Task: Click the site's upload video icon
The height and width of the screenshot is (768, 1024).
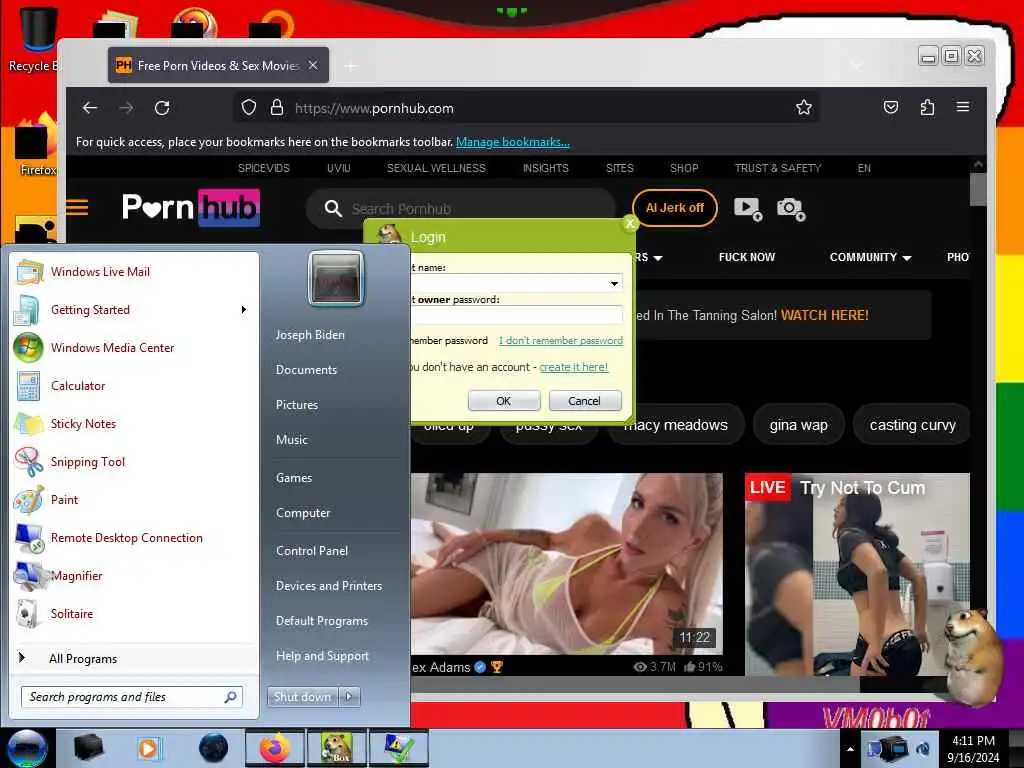Action: (x=748, y=209)
